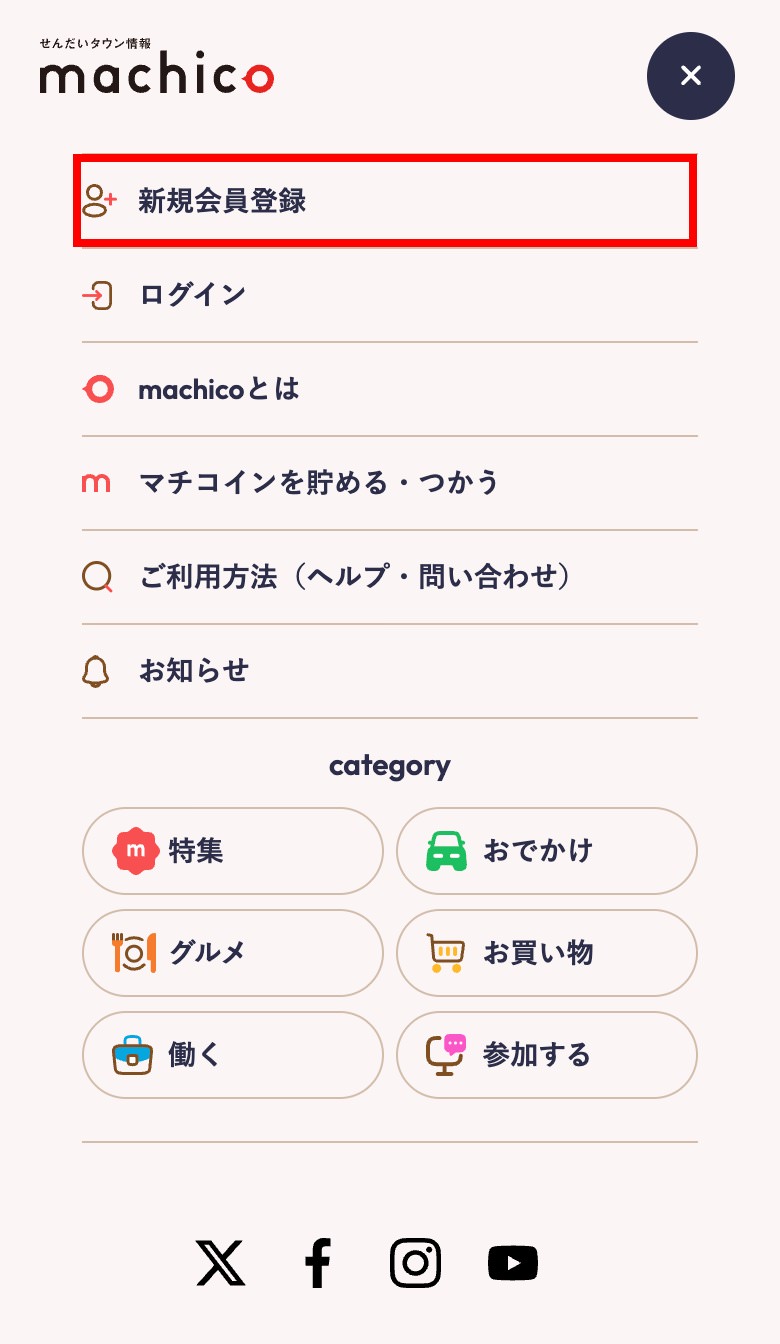
Task: Choose the おでかけ category button
Action: tap(546, 851)
